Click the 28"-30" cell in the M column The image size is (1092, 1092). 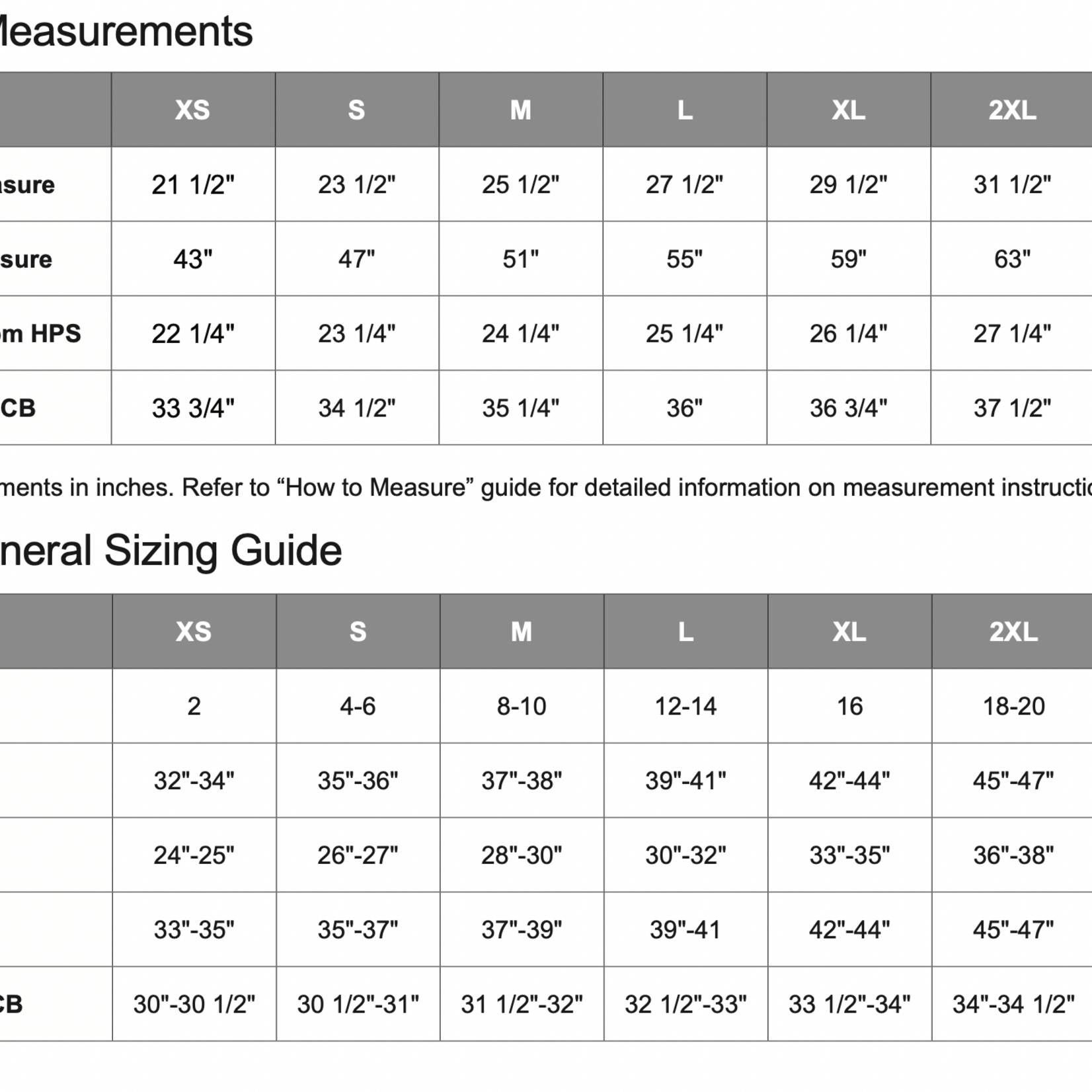coord(522,855)
